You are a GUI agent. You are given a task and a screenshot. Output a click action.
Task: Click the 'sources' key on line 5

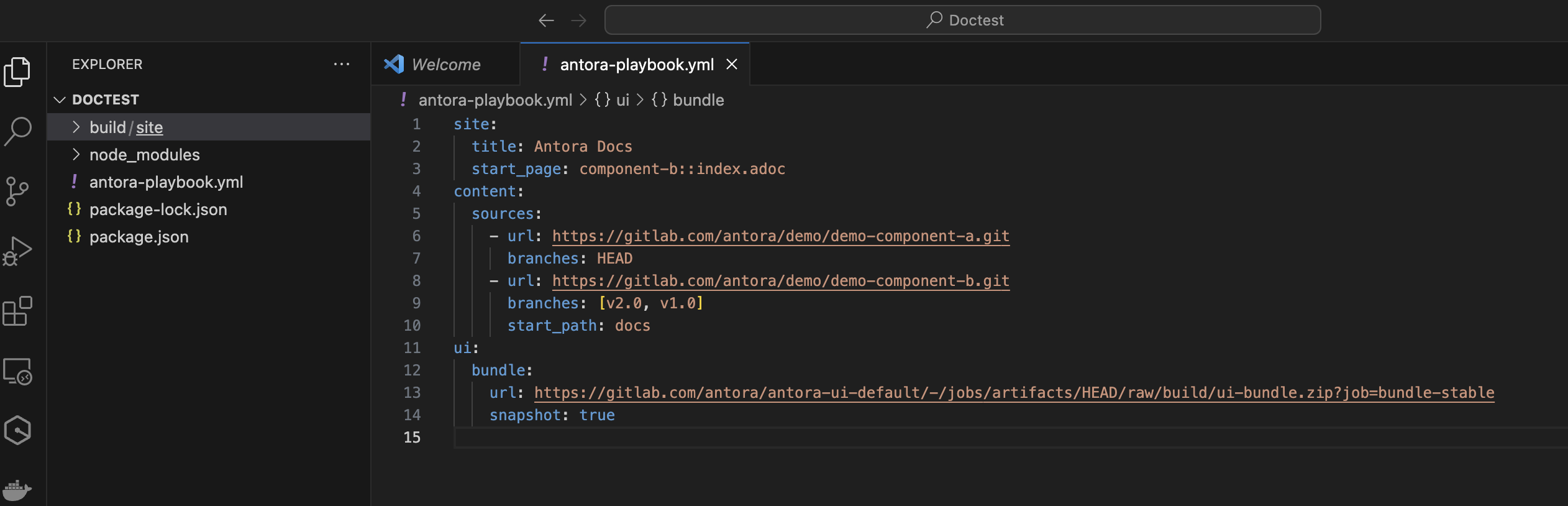pyautogui.click(x=503, y=213)
